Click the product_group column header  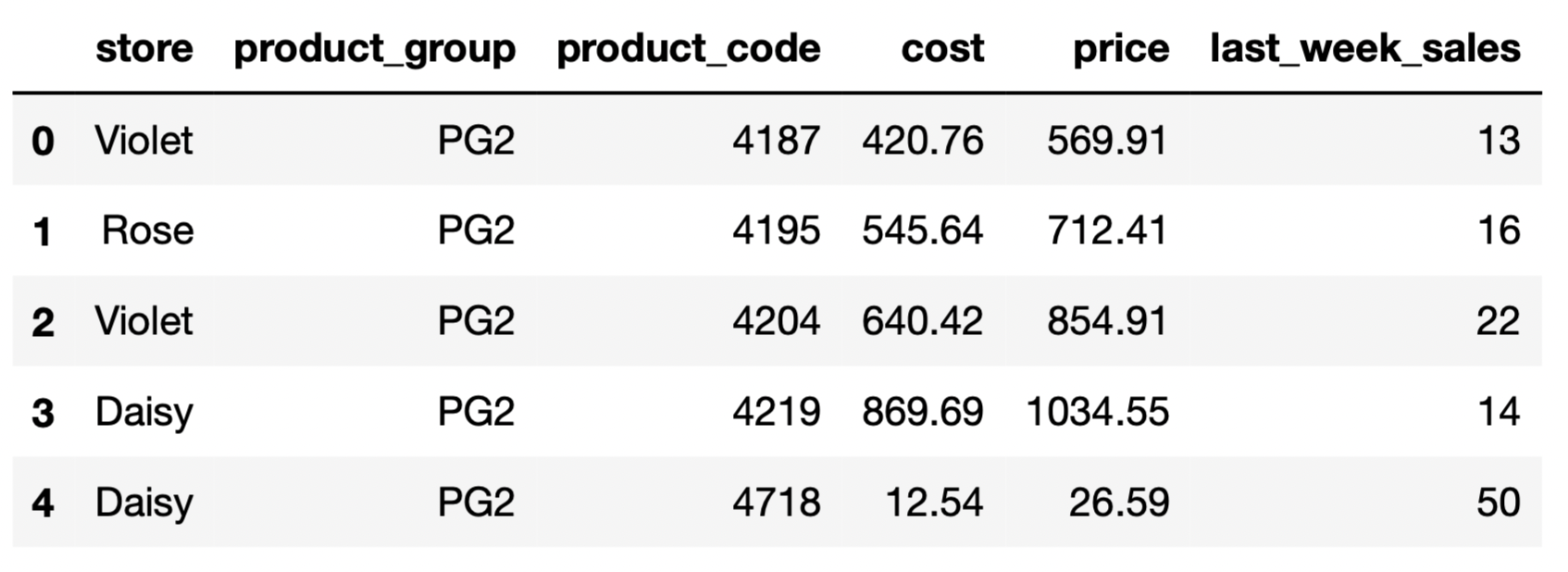tap(374, 48)
